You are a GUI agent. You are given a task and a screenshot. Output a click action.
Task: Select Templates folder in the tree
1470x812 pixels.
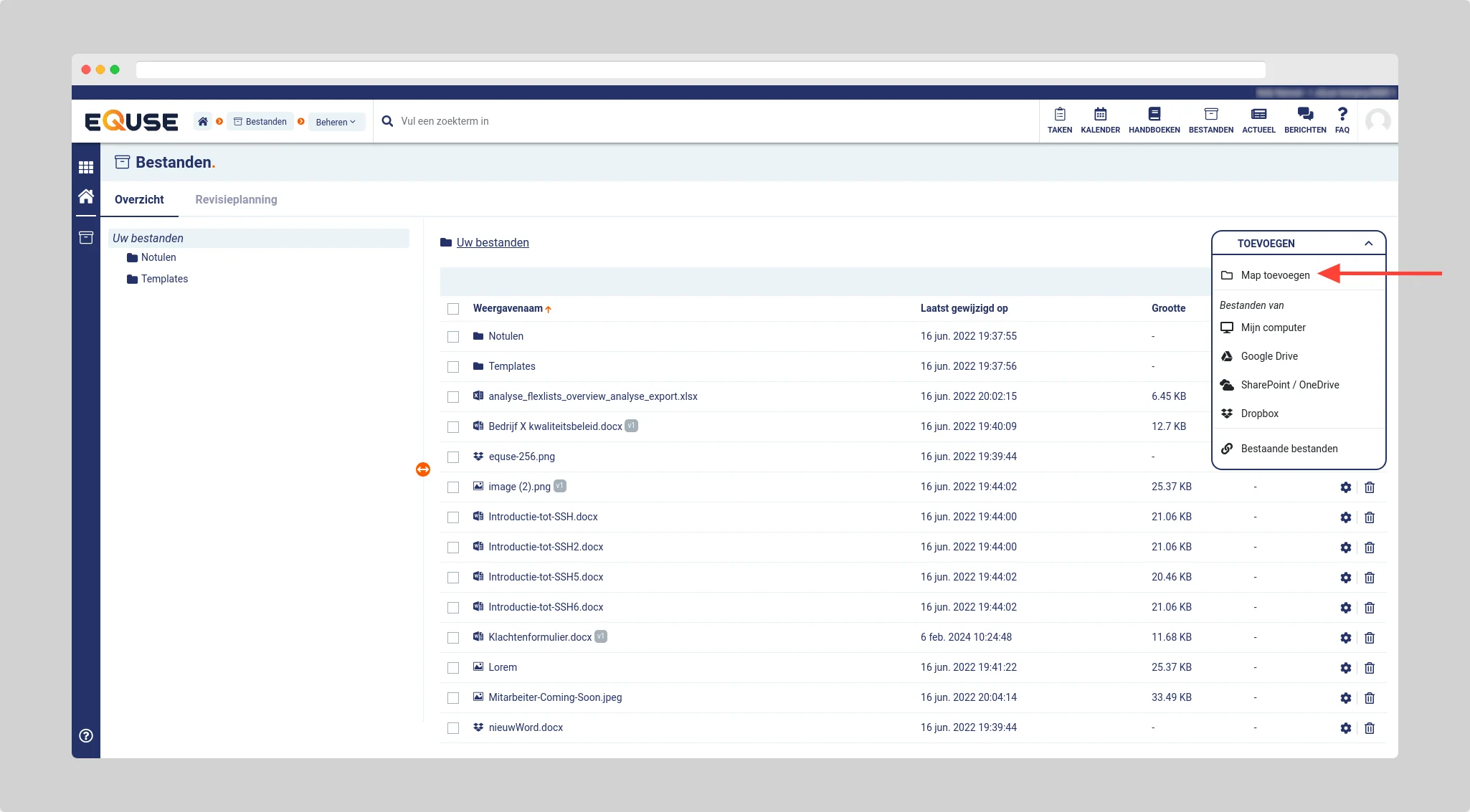coord(164,279)
